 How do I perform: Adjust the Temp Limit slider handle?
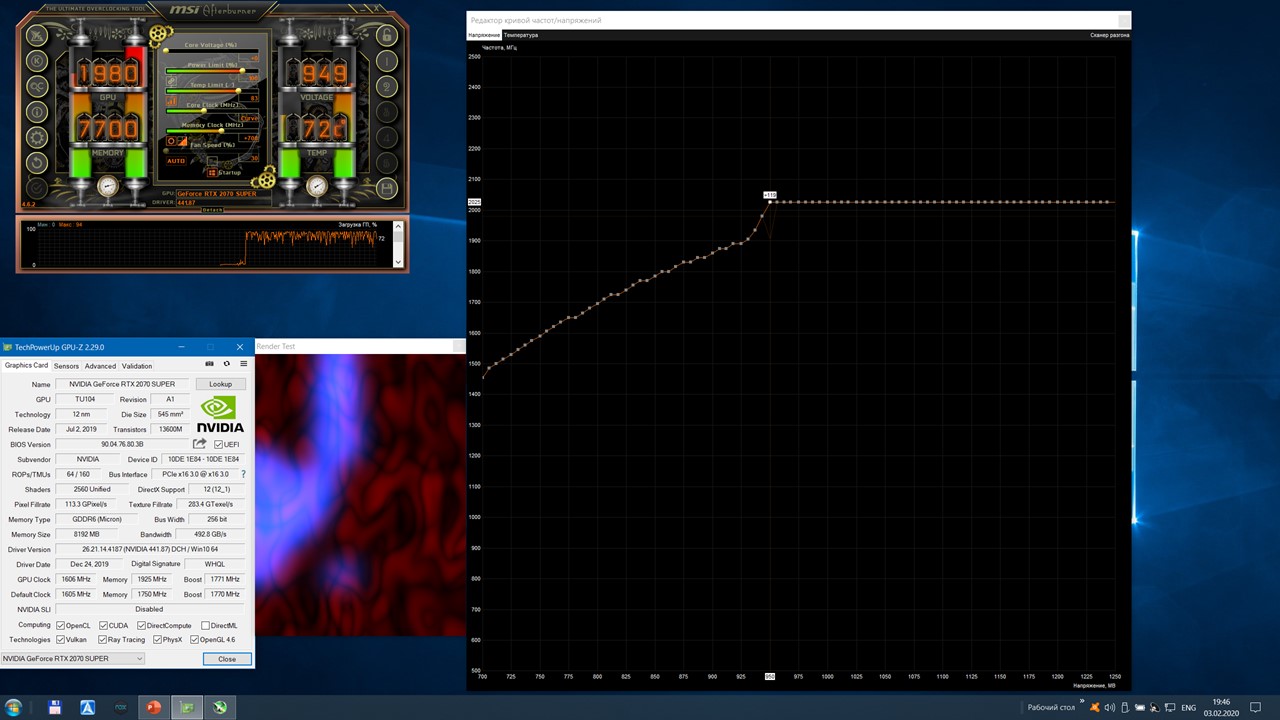point(238,90)
